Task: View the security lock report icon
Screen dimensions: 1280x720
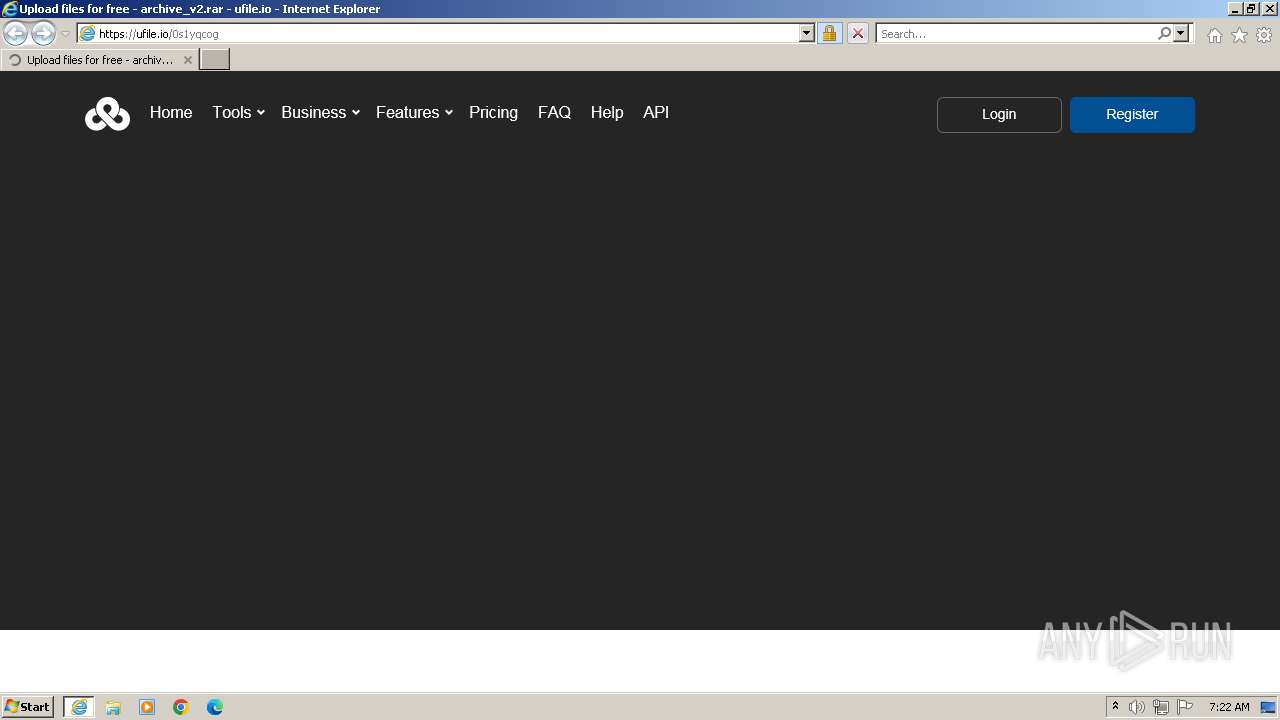Action: 829,34
